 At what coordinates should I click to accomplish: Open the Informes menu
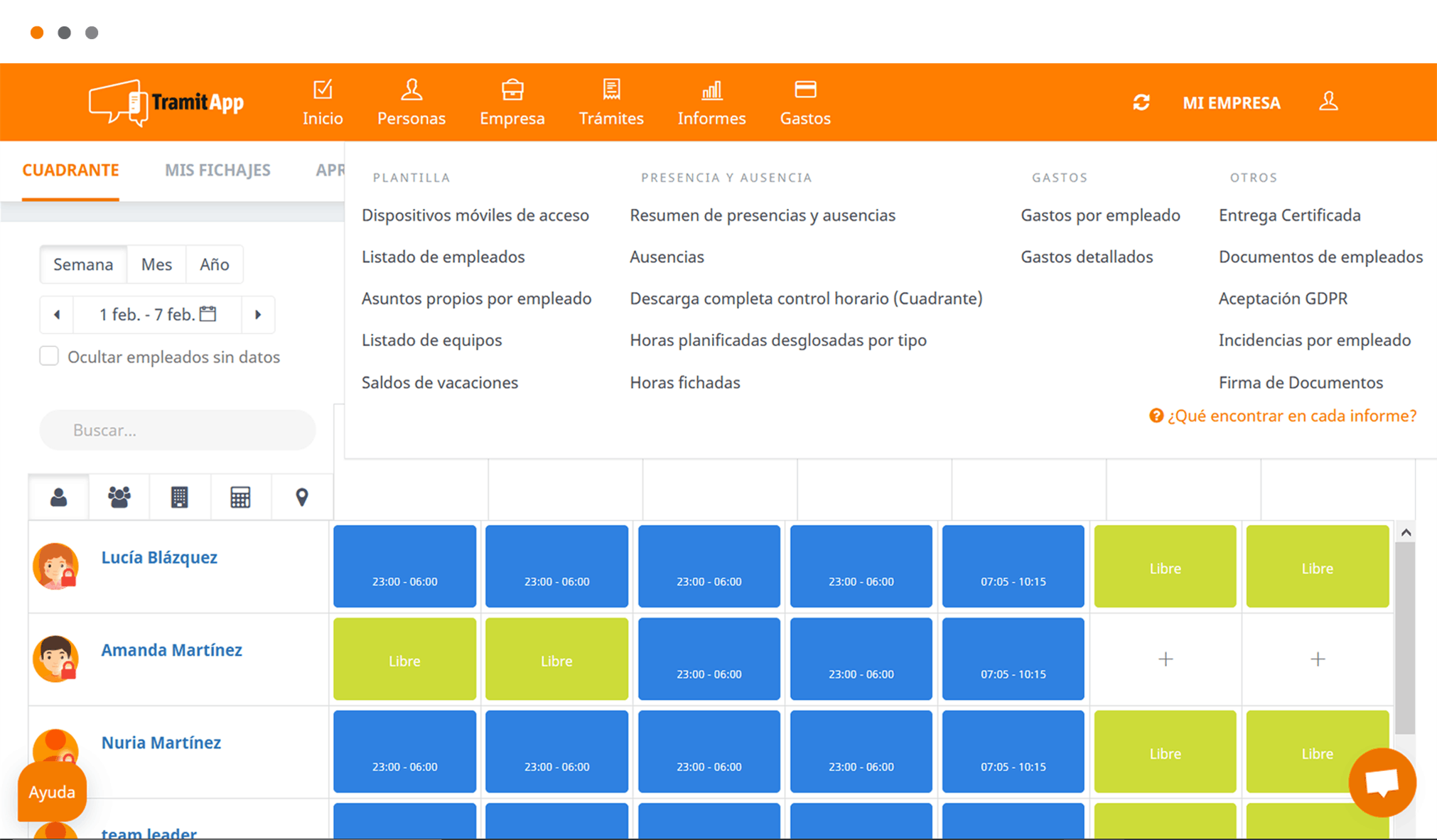(711, 103)
